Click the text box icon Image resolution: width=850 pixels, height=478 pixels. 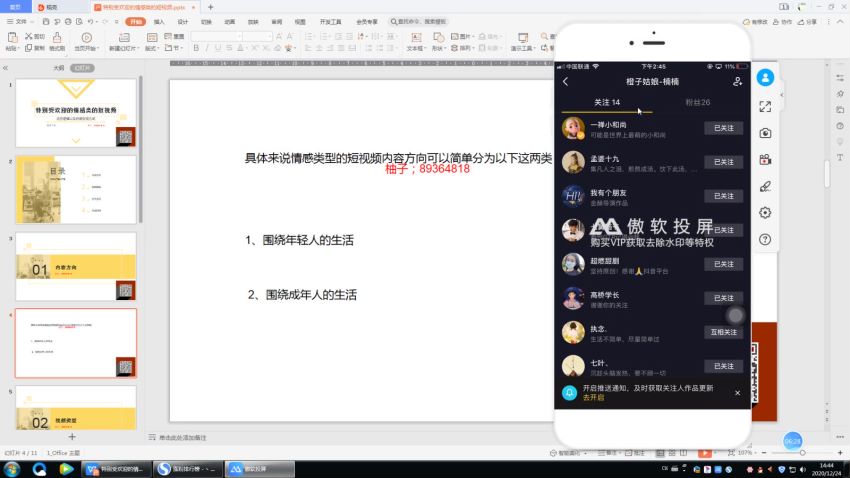point(416,37)
